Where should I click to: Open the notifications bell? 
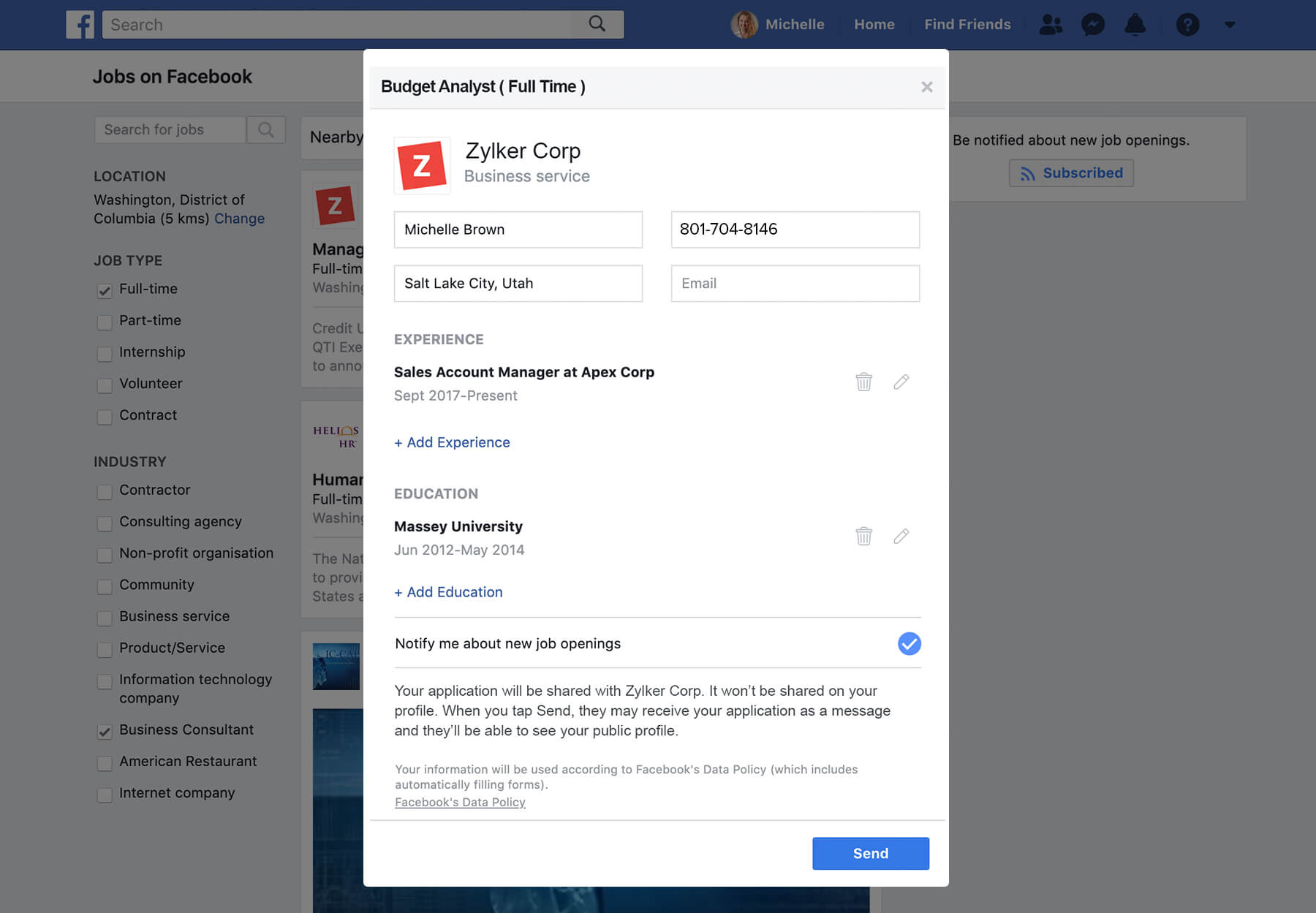point(1135,25)
